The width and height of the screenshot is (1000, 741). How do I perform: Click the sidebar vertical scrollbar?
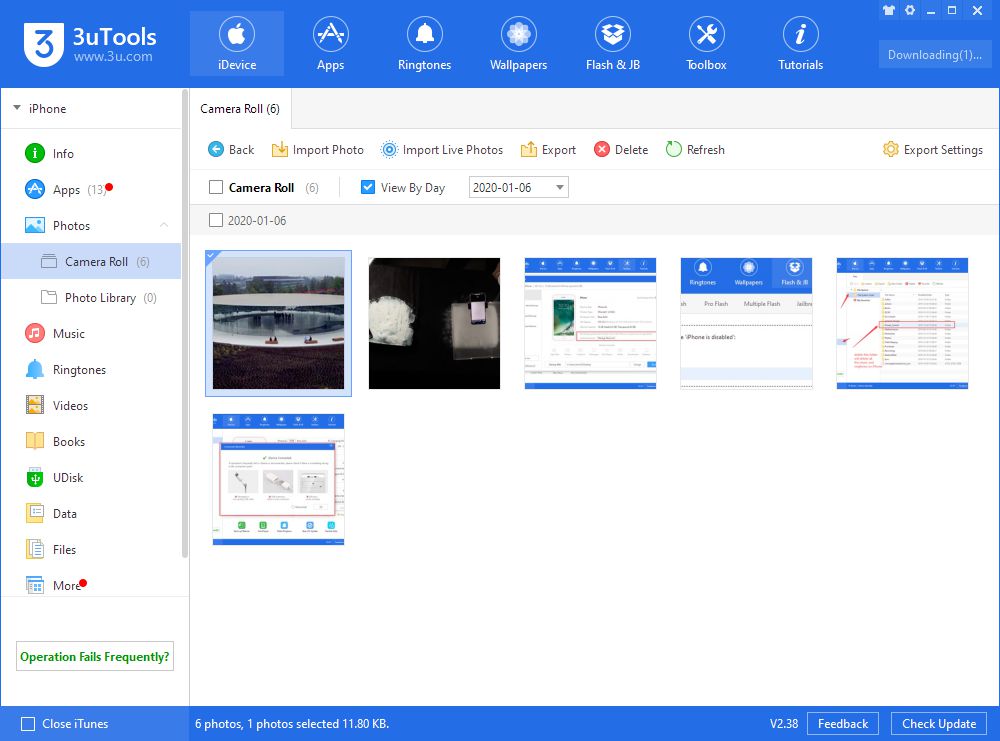click(185, 324)
